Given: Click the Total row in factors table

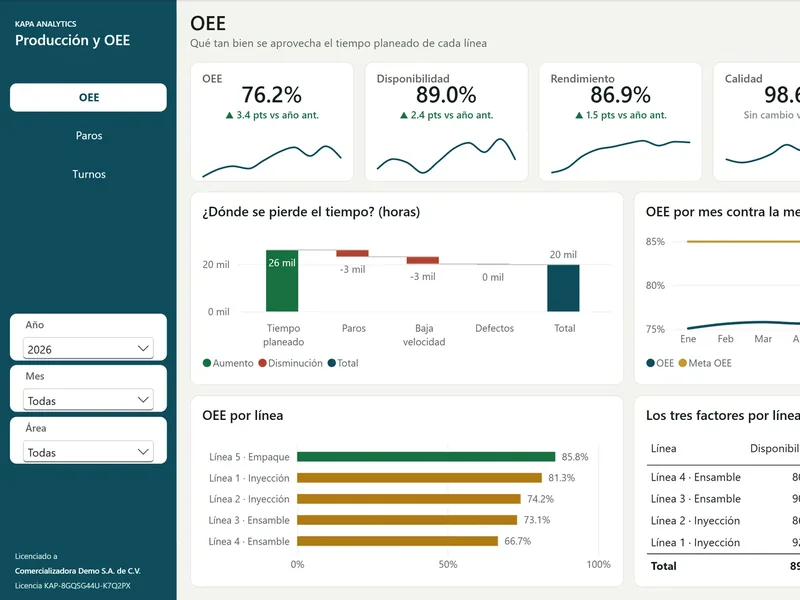Looking at the screenshot, I should [x=723, y=566].
